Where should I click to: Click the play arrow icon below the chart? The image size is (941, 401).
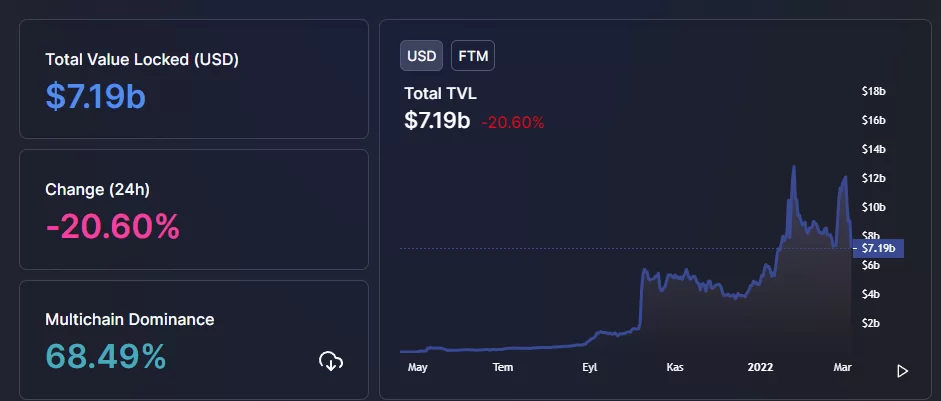click(x=903, y=371)
